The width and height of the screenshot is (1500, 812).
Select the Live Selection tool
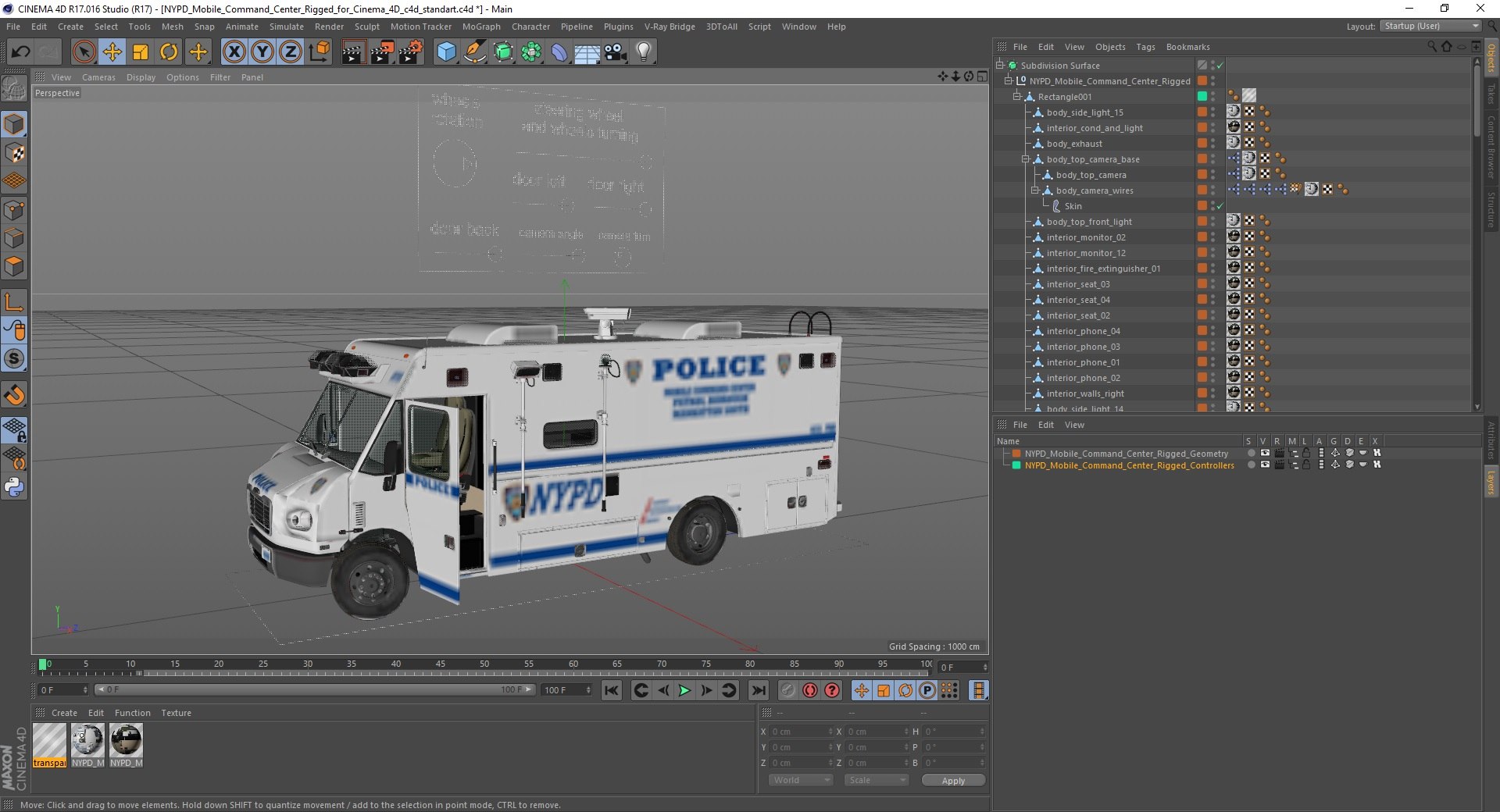[84, 52]
